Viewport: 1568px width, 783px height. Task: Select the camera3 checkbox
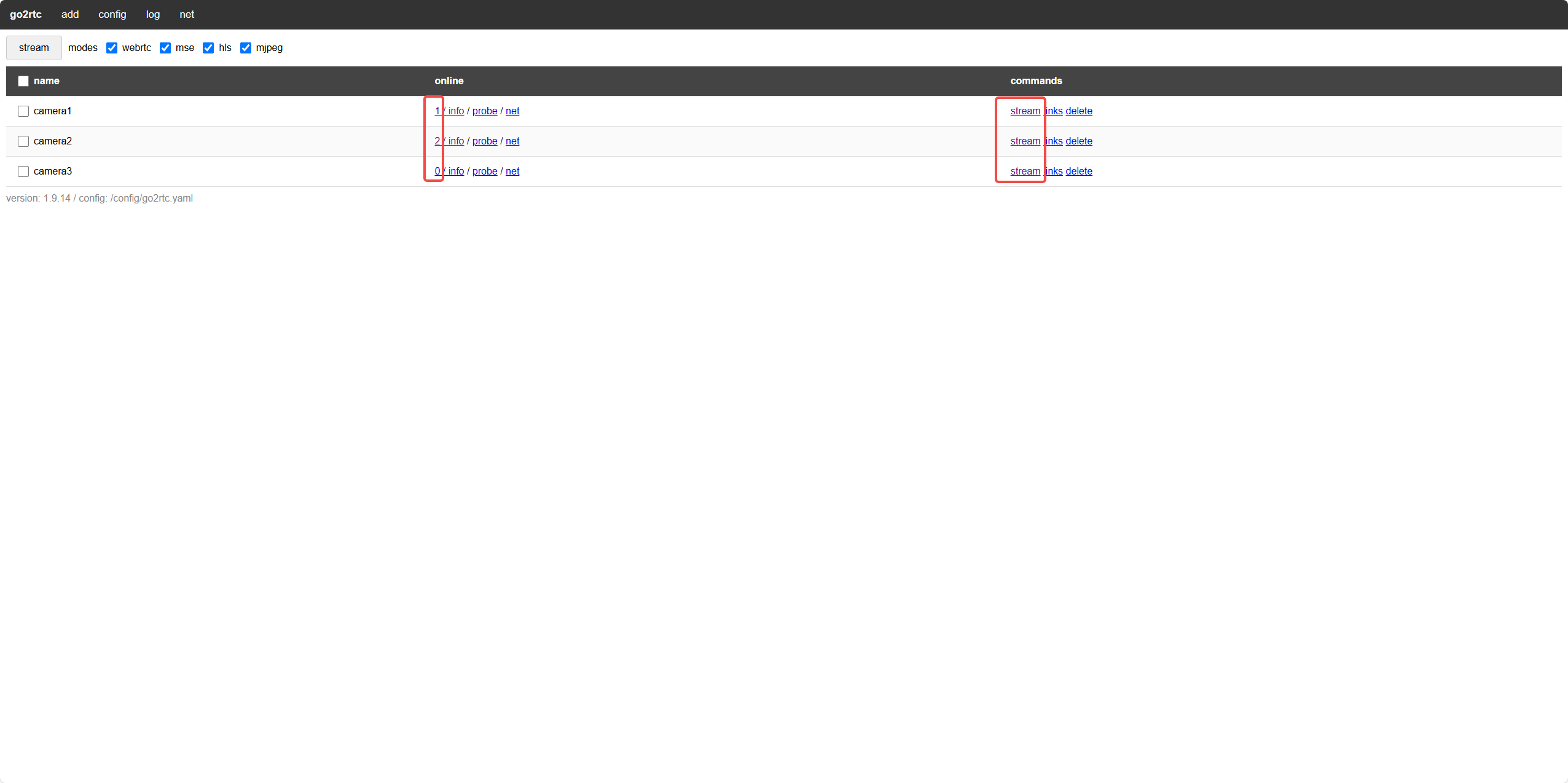[x=23, y=171]
